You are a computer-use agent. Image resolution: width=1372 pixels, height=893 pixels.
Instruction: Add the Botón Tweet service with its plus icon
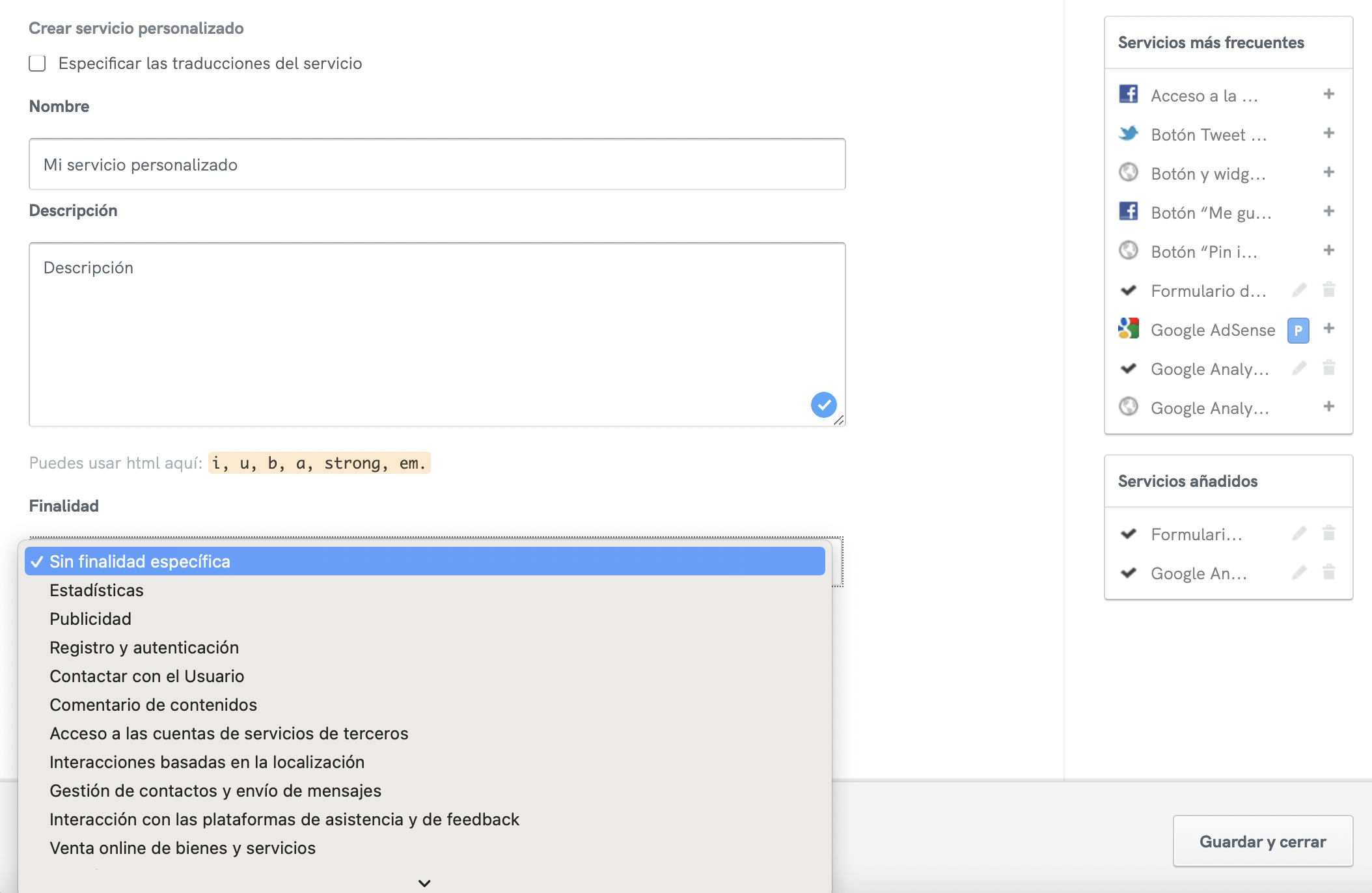1328,133
